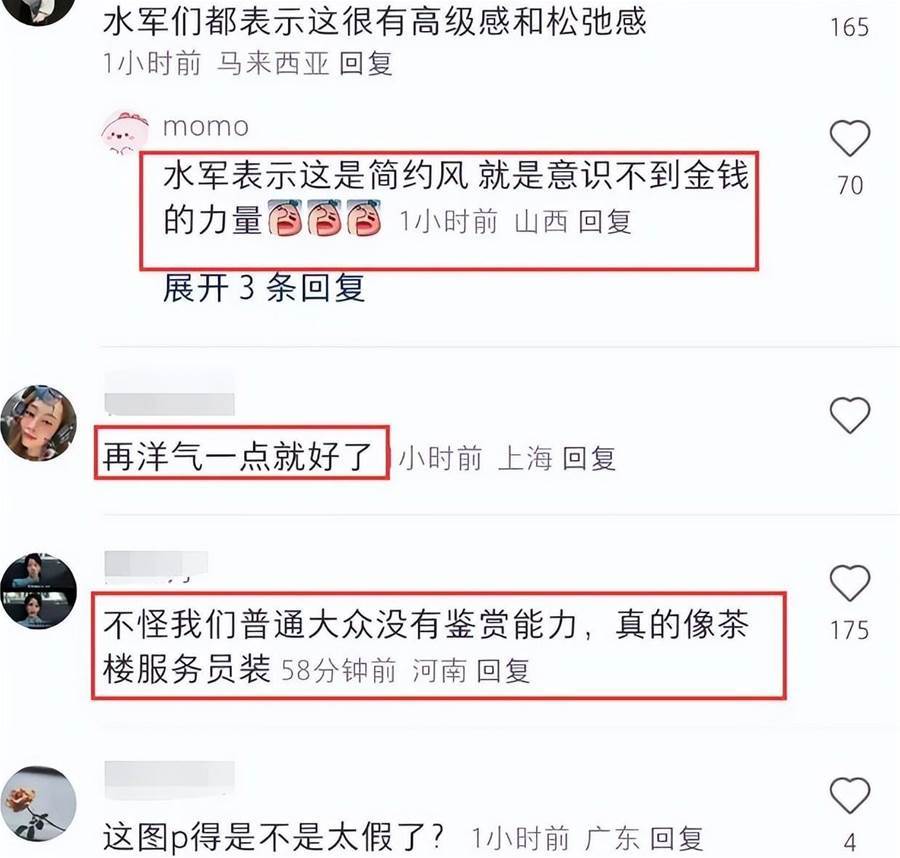The width and height of the screenshot is (900, 858).
Task: Open the blurred username above 再洋气一点就好了
Action: click(169, 393)
